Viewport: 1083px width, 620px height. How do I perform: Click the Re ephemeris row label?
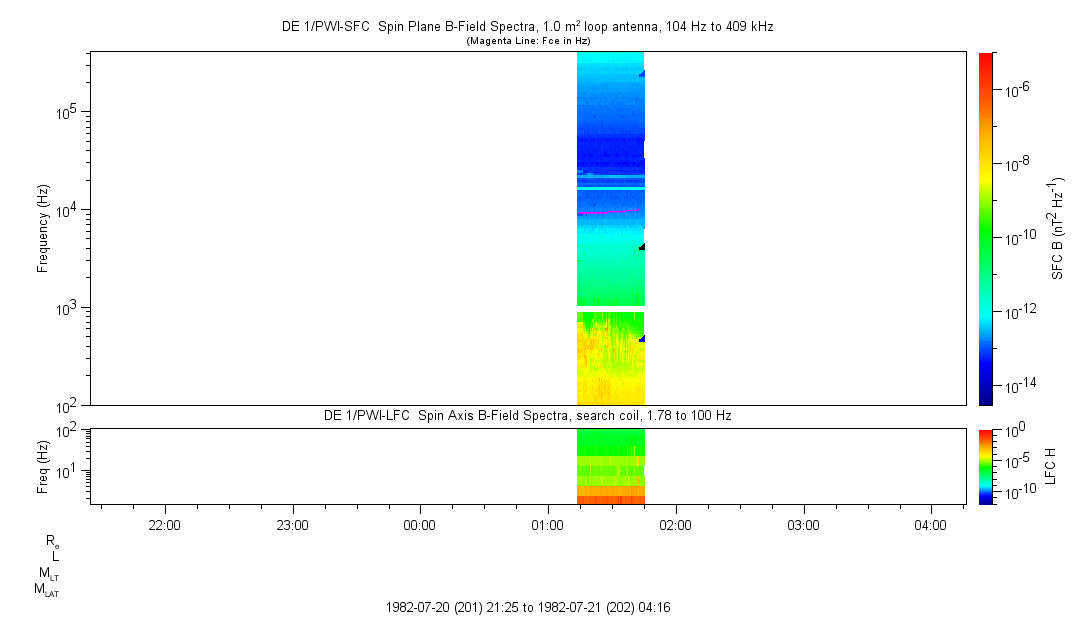[52, 541]
